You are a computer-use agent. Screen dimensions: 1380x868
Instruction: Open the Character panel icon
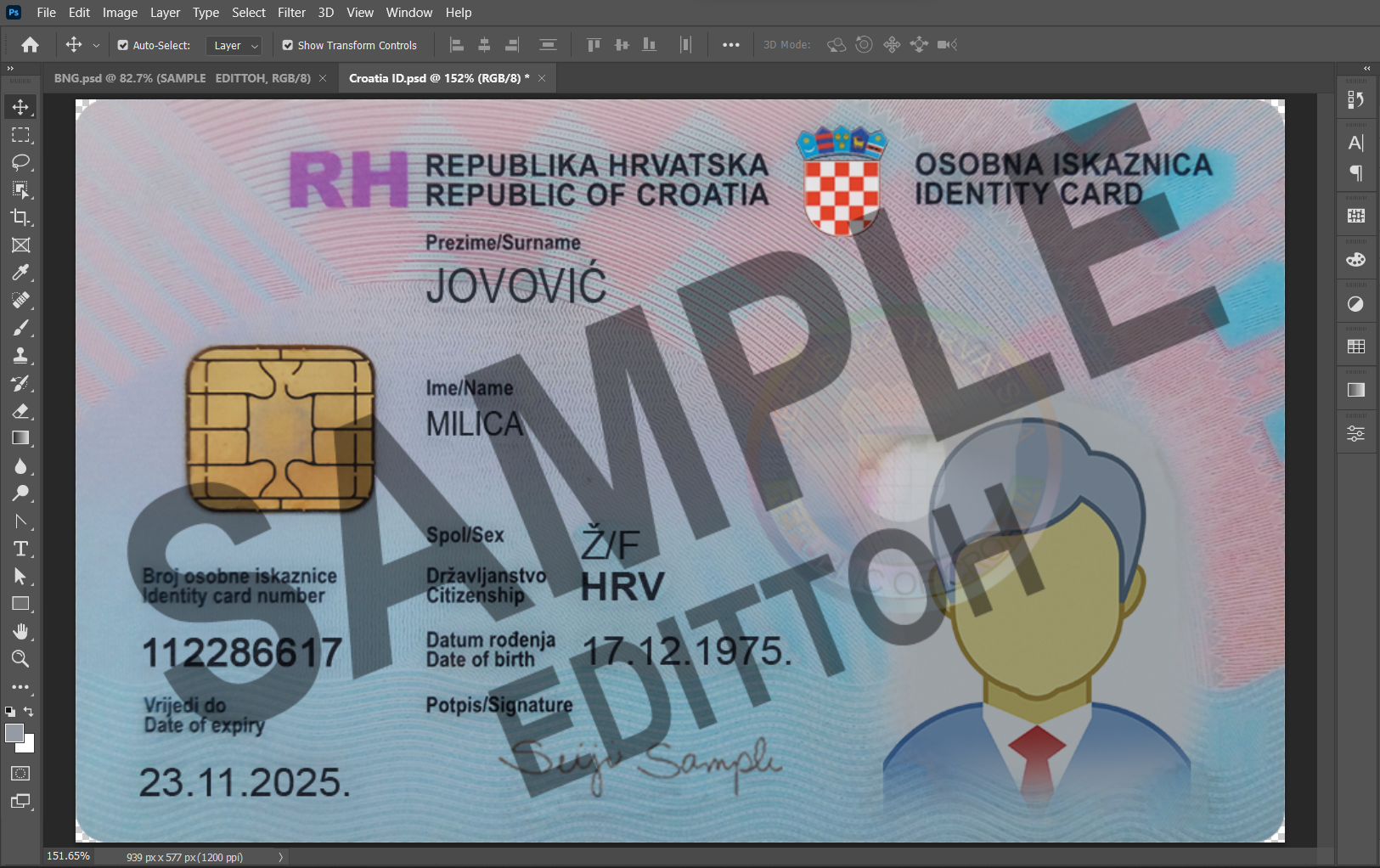(1356, 143)
